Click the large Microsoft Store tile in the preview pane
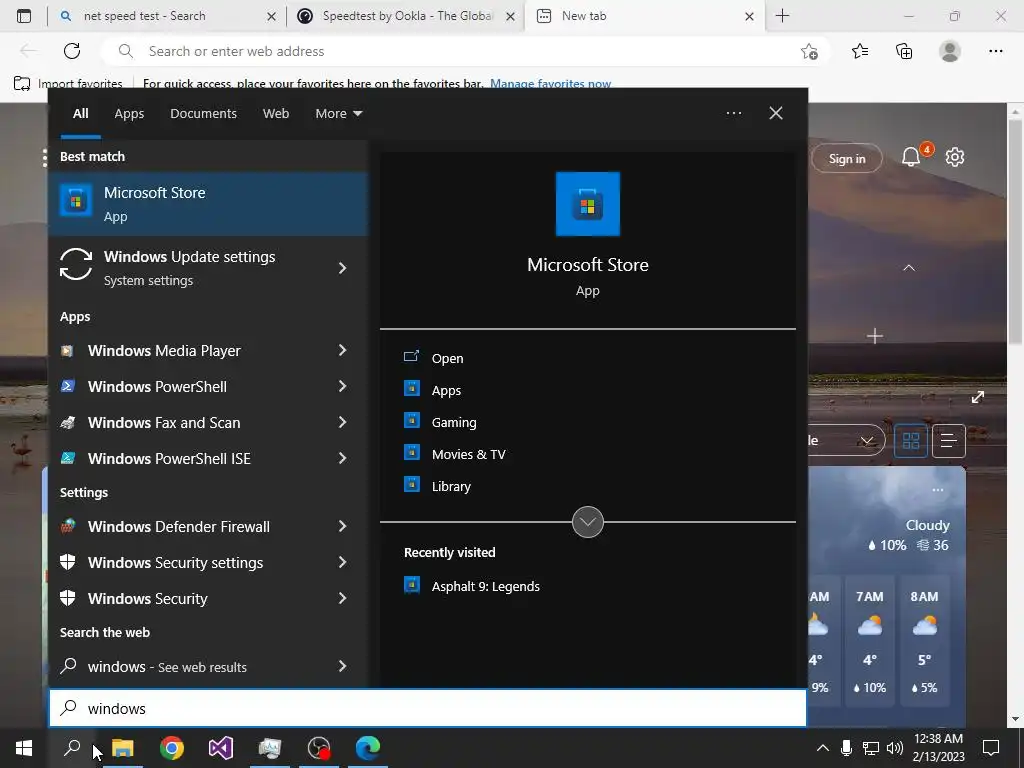This screenshot has width=1024, height=768. pos(588,204)
